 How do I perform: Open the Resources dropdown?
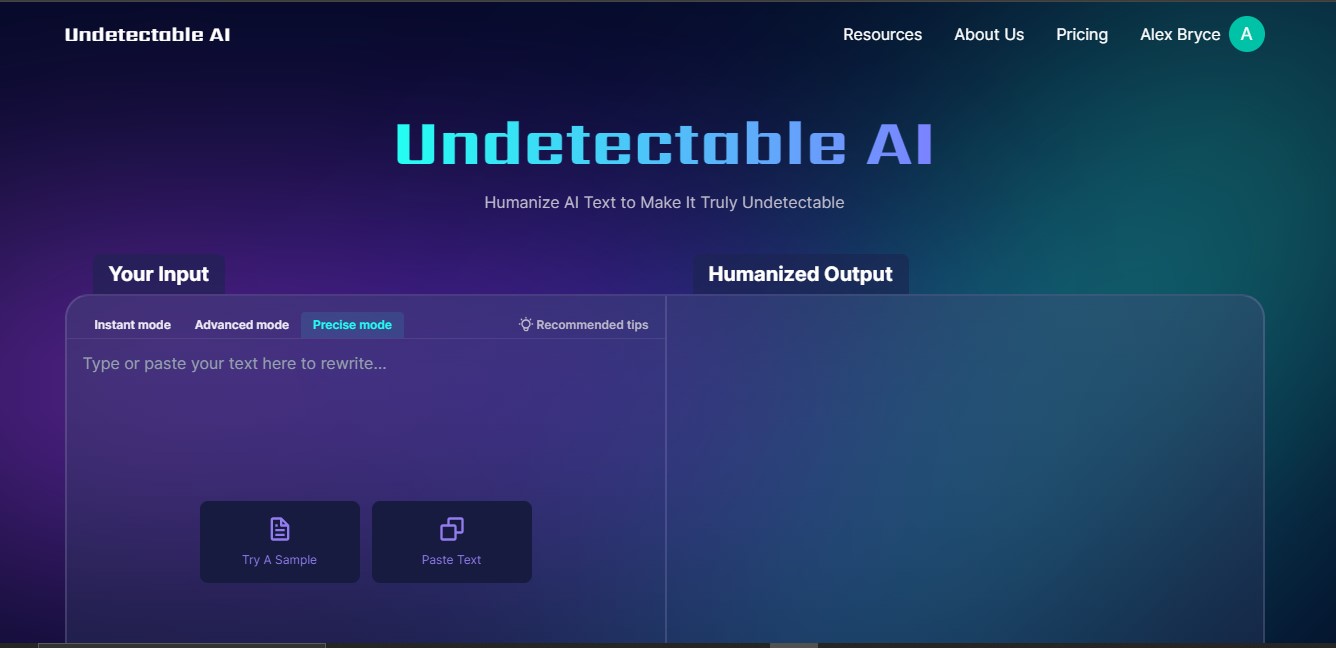[882, 34]
